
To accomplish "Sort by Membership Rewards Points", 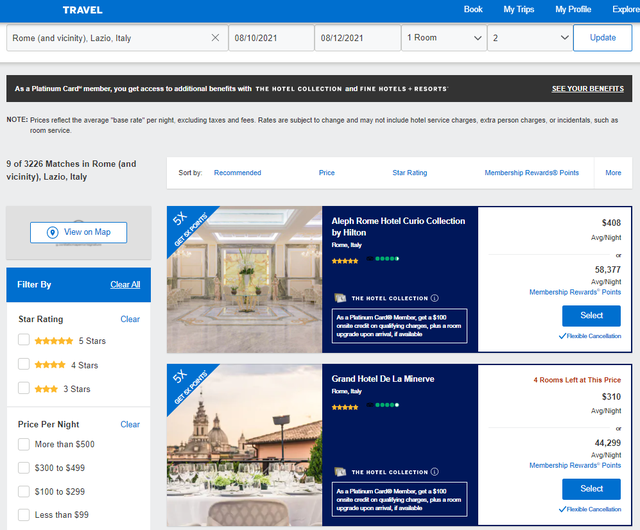I will [531, 173].
